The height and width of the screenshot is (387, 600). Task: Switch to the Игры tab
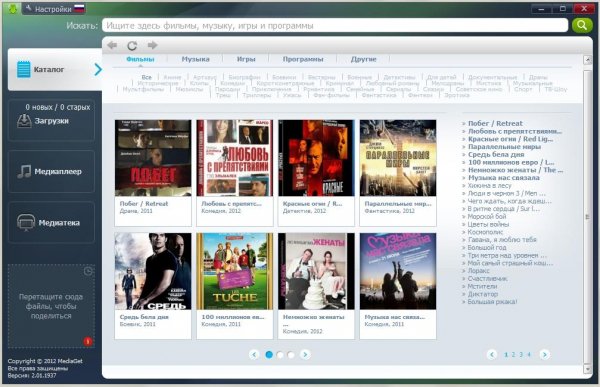click(246, 59)
